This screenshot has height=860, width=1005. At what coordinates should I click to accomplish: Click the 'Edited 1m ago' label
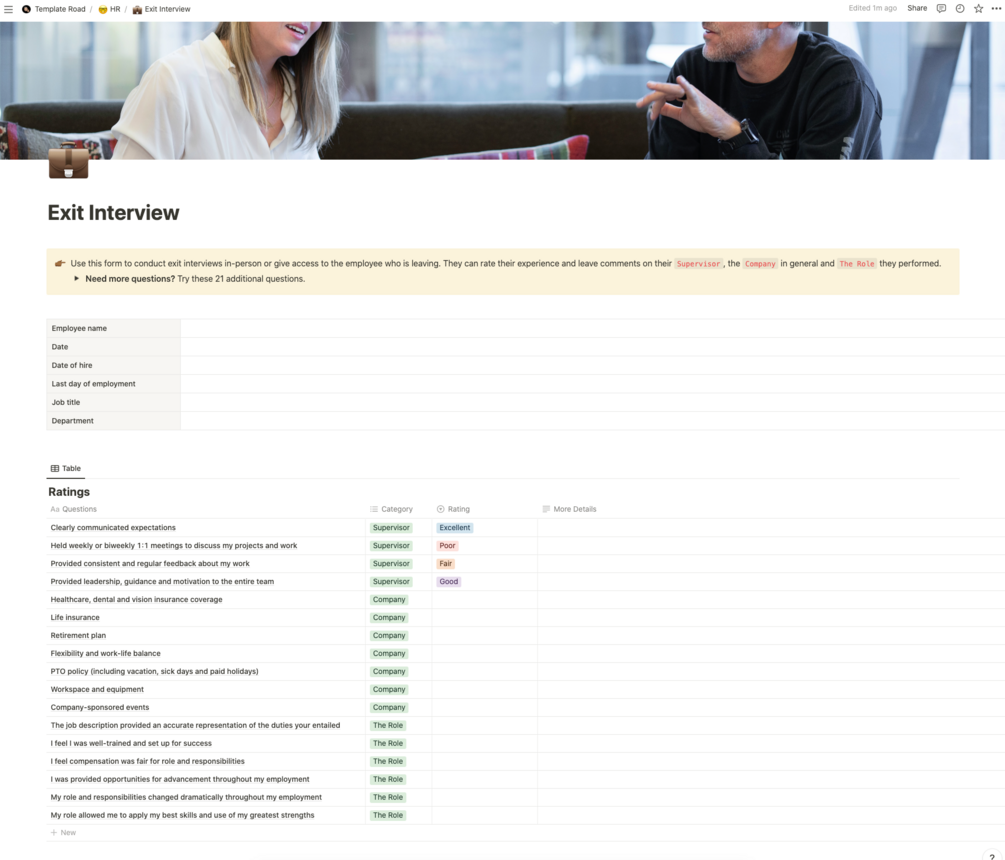(x=872, y=8)
